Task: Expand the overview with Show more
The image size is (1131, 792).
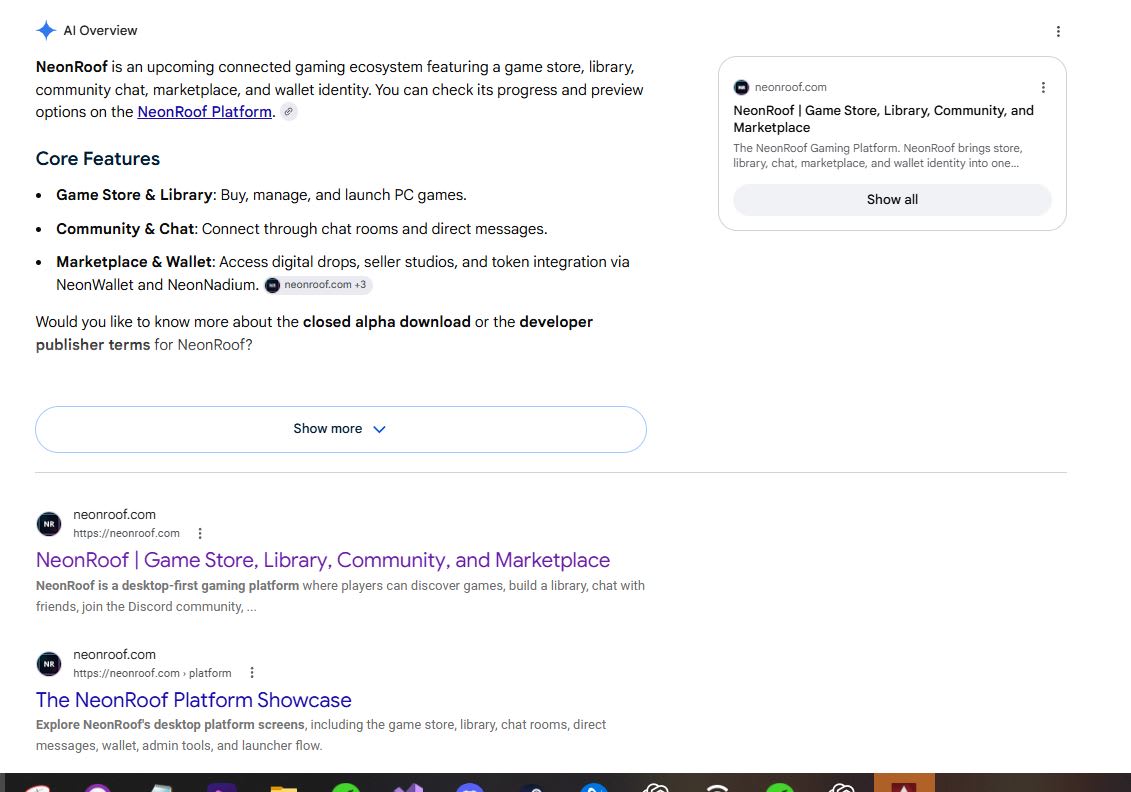Action: [x=340, y=429]
